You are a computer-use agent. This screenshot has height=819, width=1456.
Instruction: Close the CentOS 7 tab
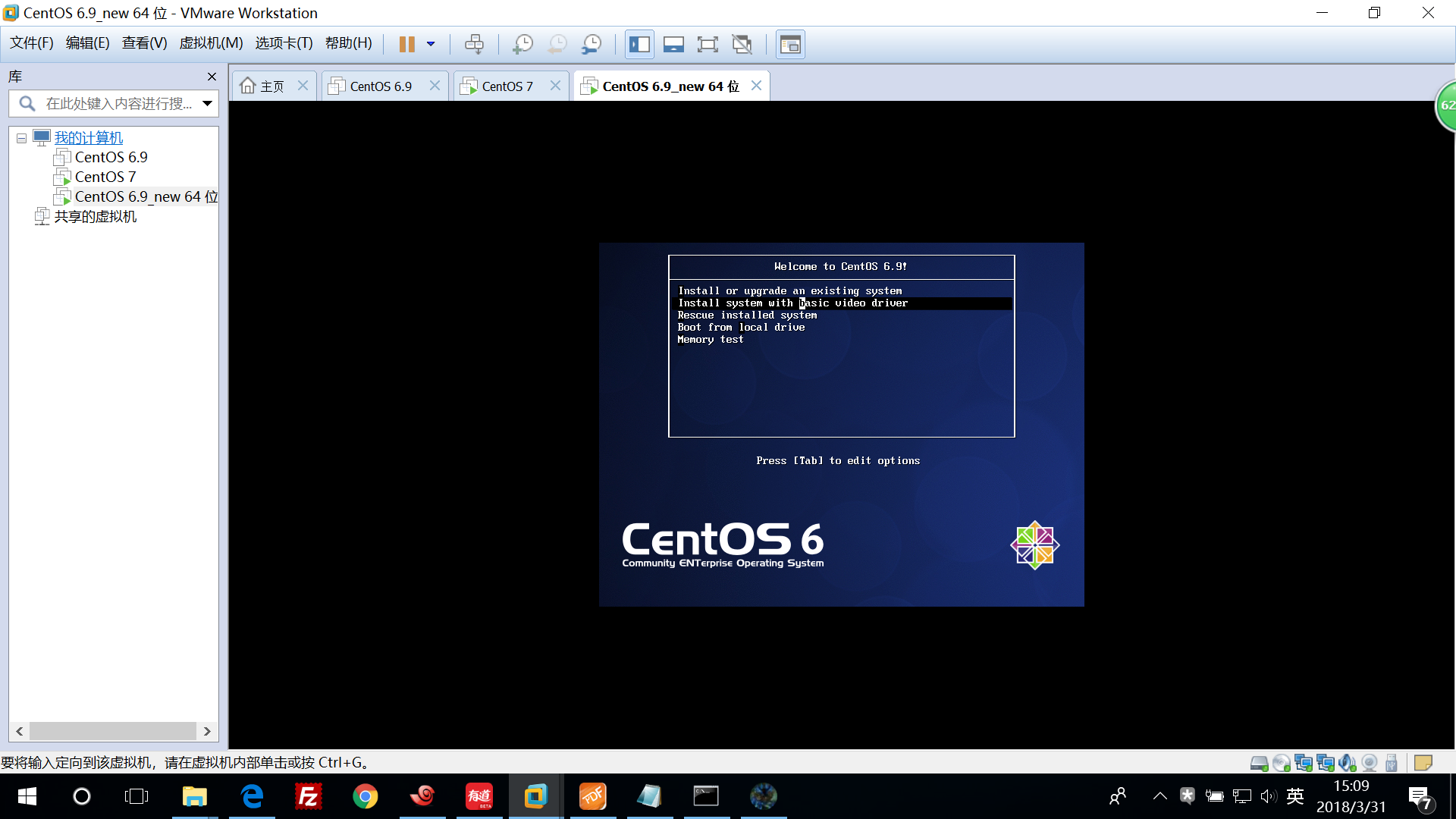pos(555,86)
